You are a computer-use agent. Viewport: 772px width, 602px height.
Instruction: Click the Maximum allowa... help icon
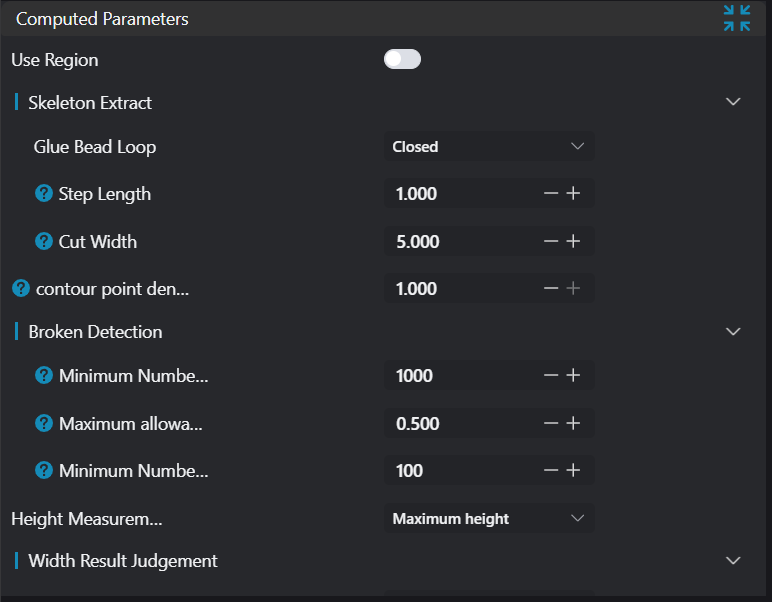click(43, 423)
